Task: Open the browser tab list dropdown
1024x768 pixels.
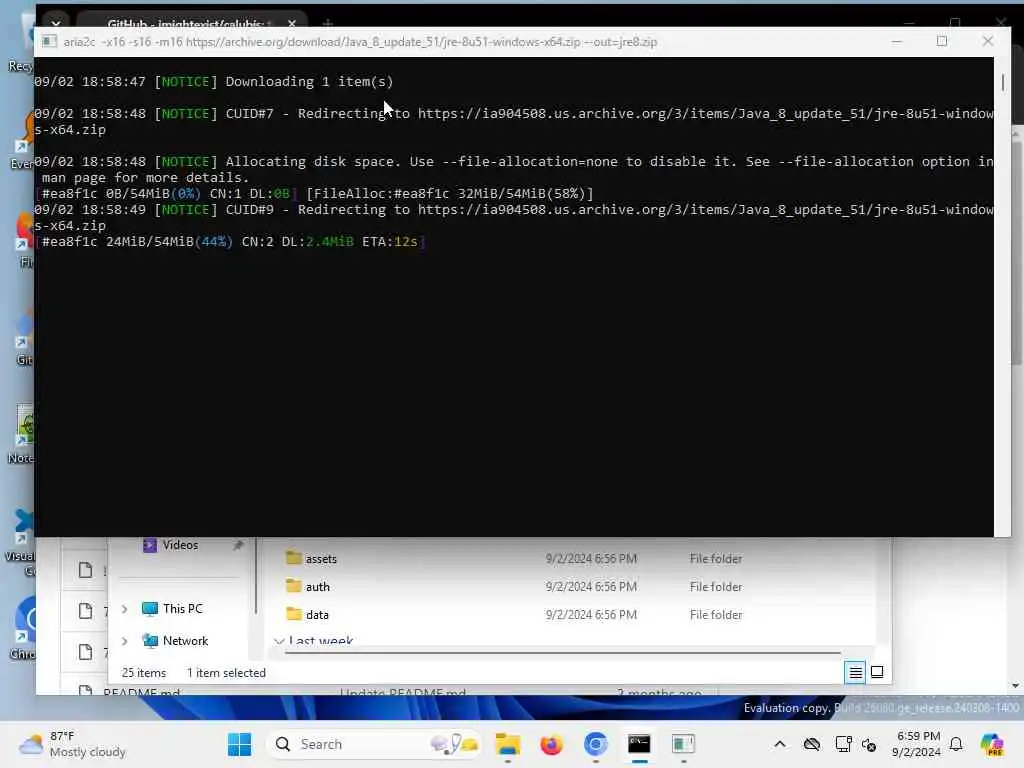Action: click(56, 24)
